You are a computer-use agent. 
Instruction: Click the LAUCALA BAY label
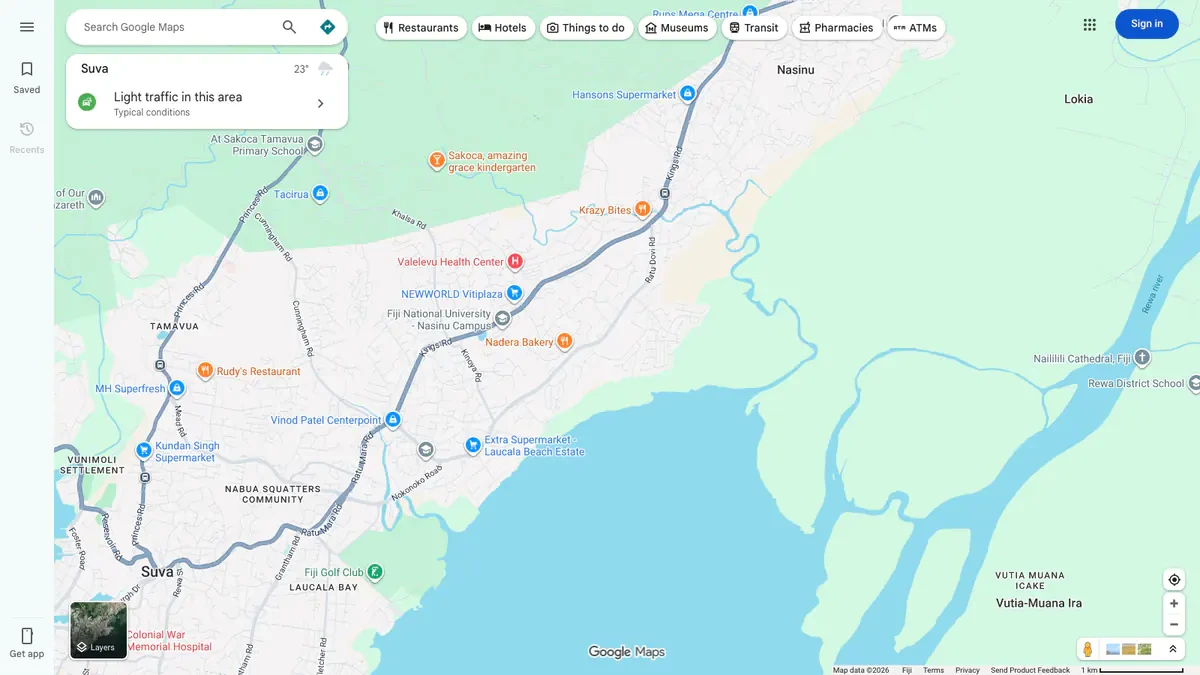click(x=323, y=588)
